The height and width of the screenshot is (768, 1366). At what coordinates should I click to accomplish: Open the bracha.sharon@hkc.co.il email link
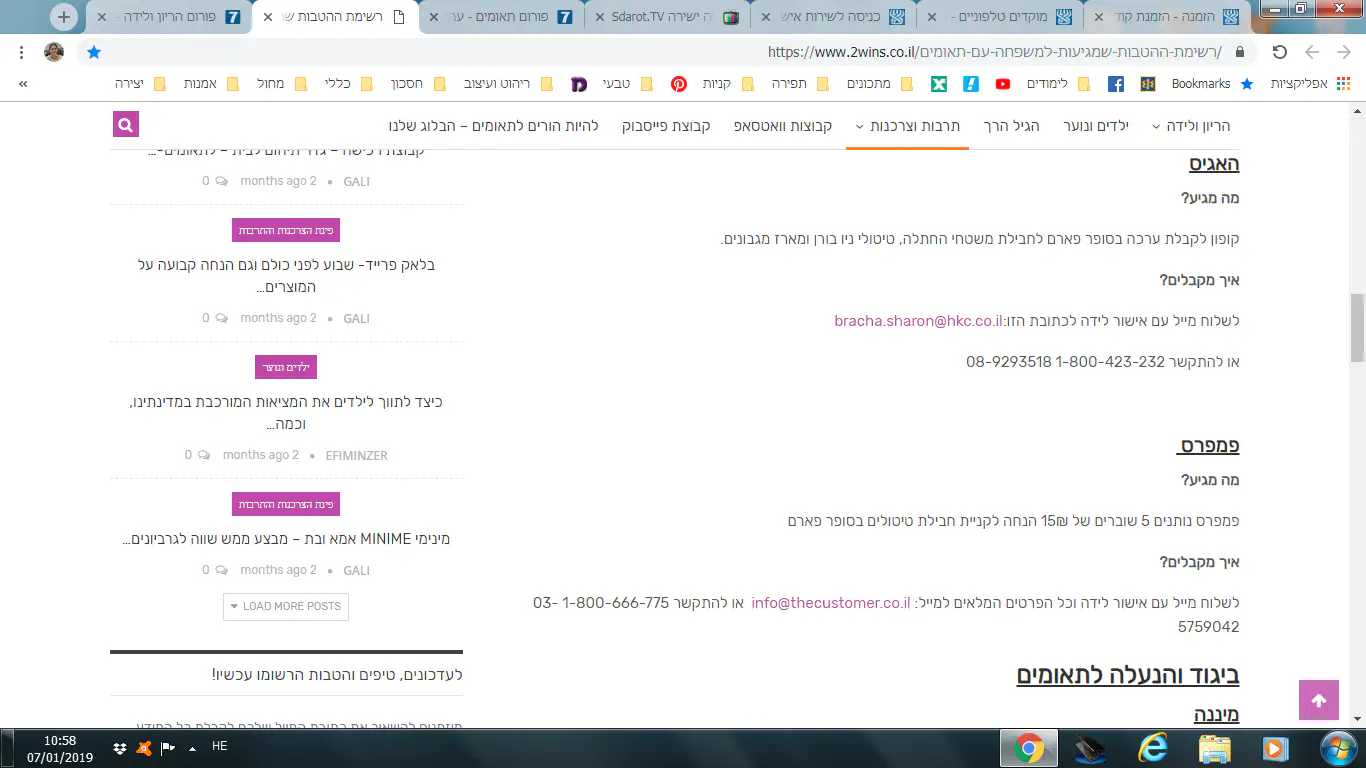point(918,321)
